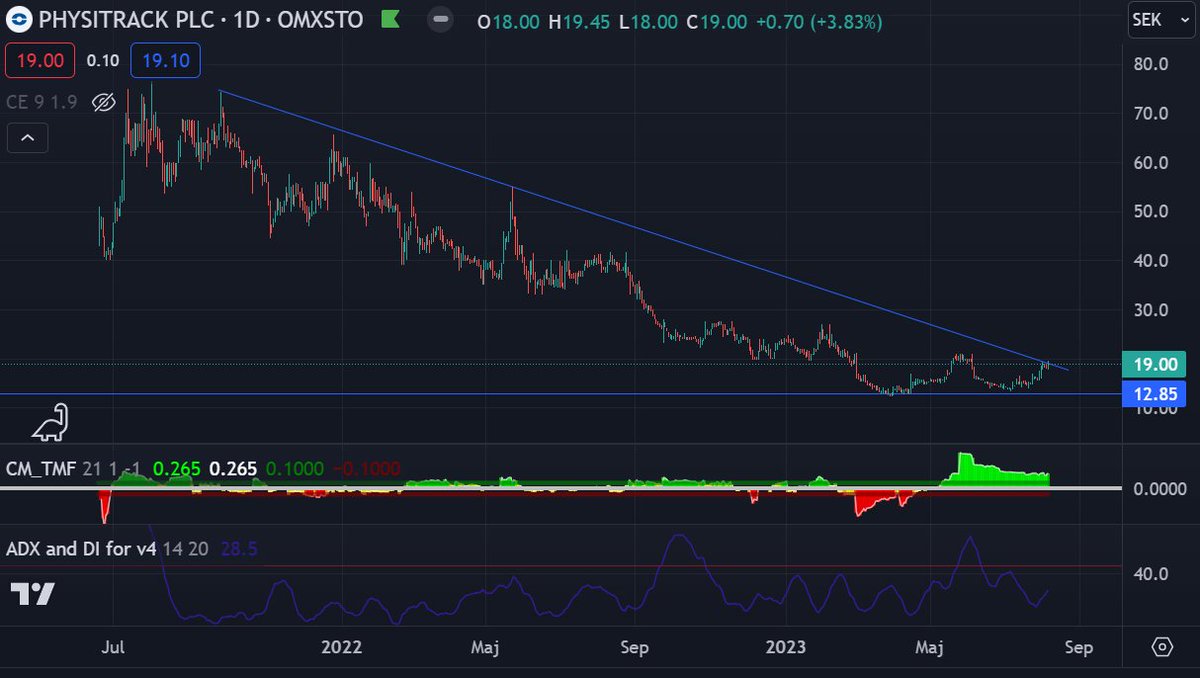Click the TradingView logo
1200x678 pixels.
(32, 593)
